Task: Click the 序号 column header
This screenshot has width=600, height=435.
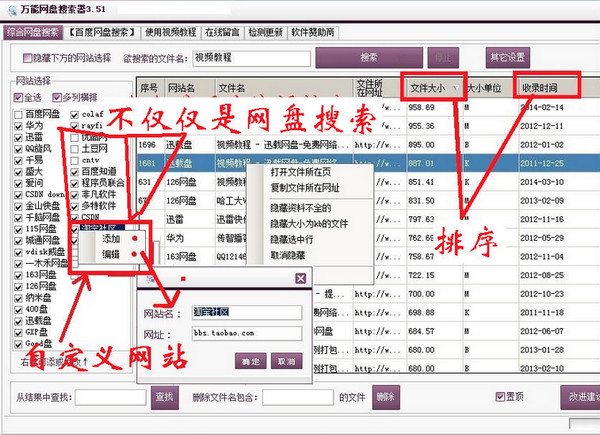Action: click(151, 88)
